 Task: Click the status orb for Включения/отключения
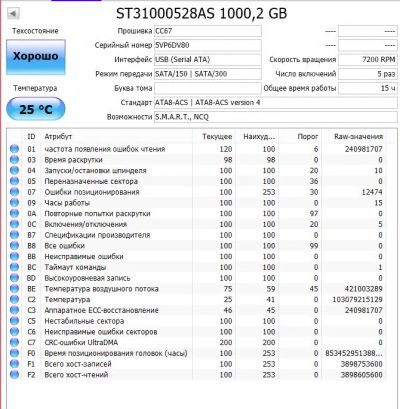pyautogui.click(x=14, y=224)
